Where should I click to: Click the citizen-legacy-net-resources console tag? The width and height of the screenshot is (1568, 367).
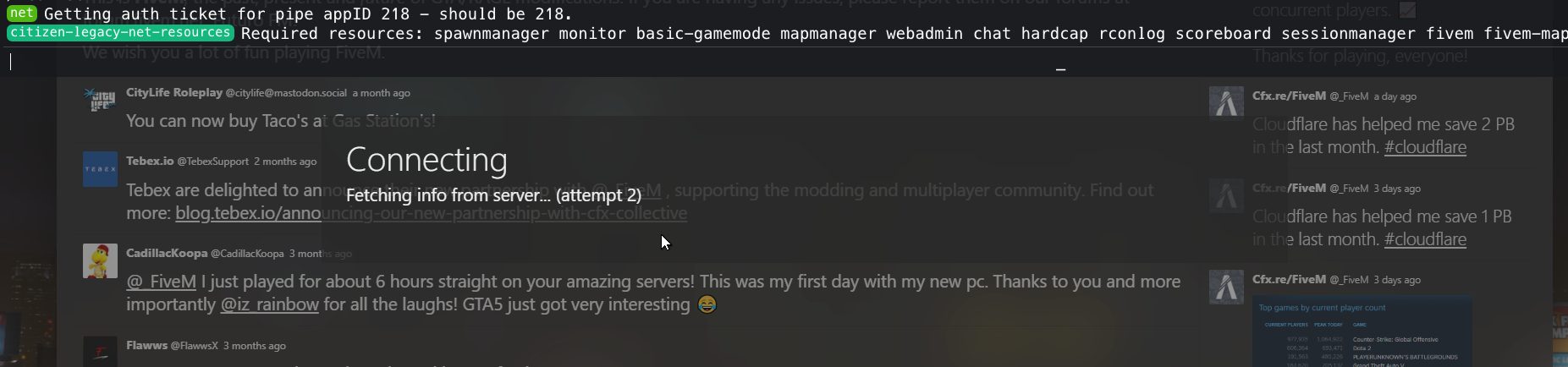tap(120, 32)
